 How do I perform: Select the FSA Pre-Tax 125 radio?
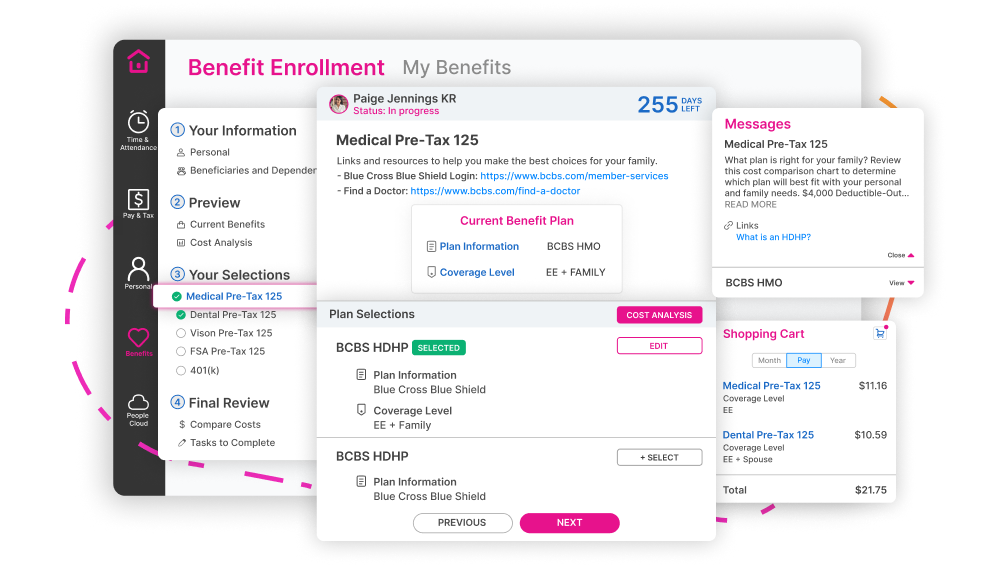coord(181,351)
